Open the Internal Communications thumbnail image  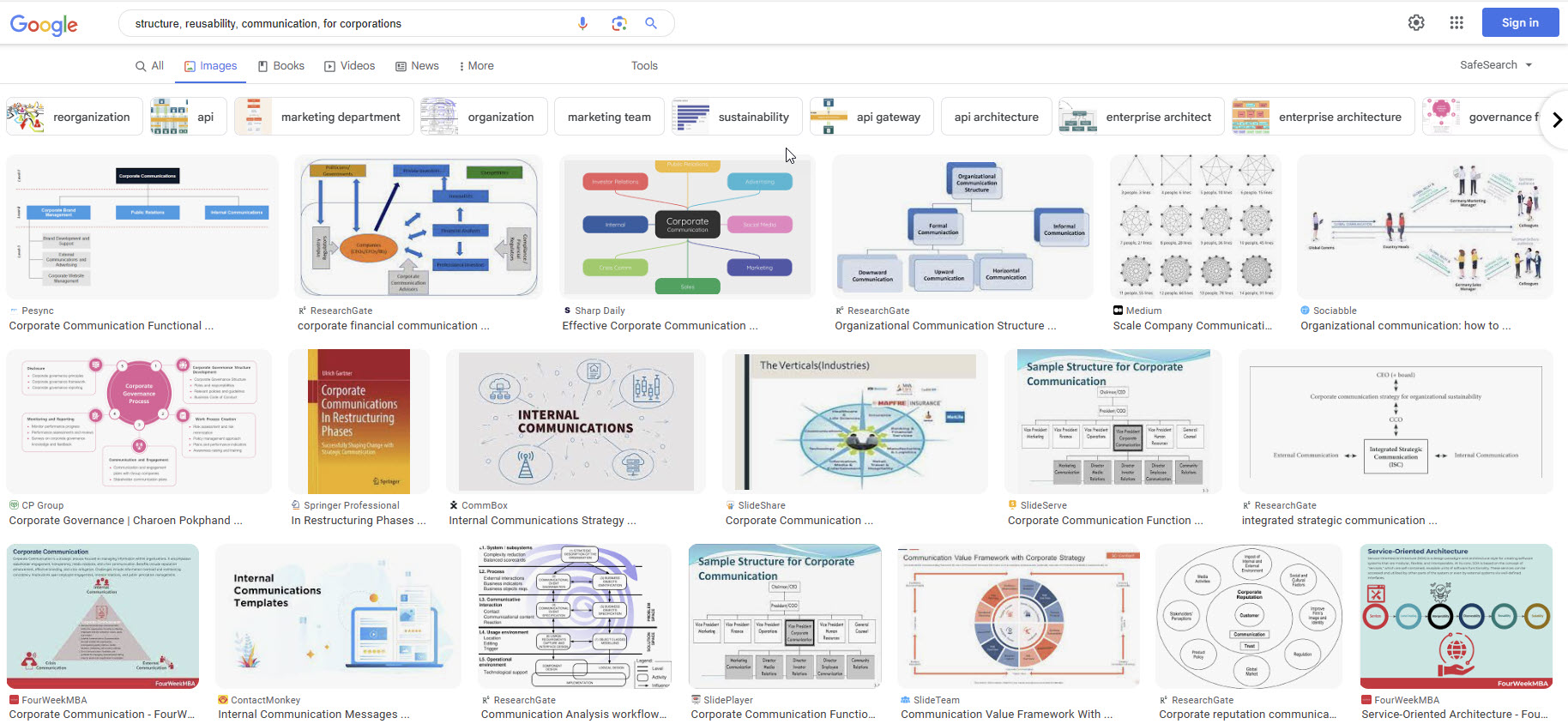576,421
